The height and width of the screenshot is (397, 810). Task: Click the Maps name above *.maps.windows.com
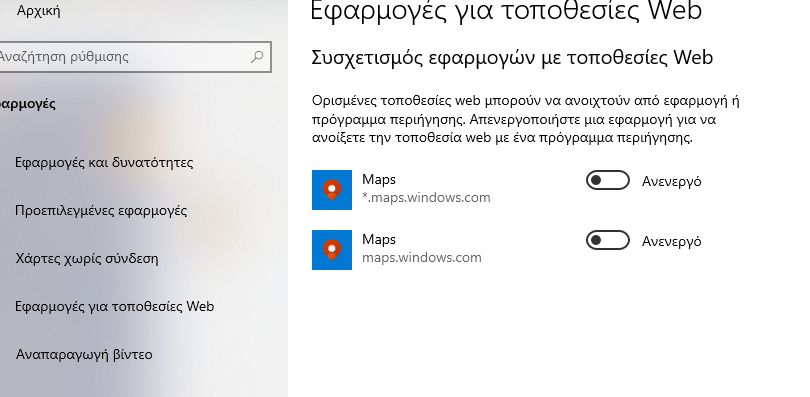379,180
